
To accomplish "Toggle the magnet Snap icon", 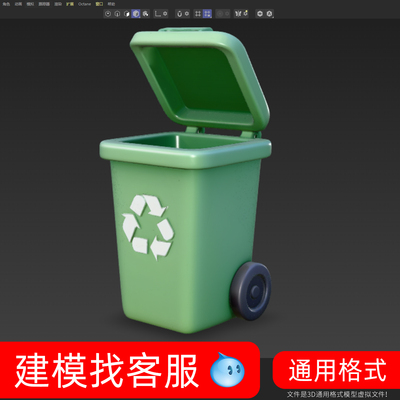I will (180, 14).
